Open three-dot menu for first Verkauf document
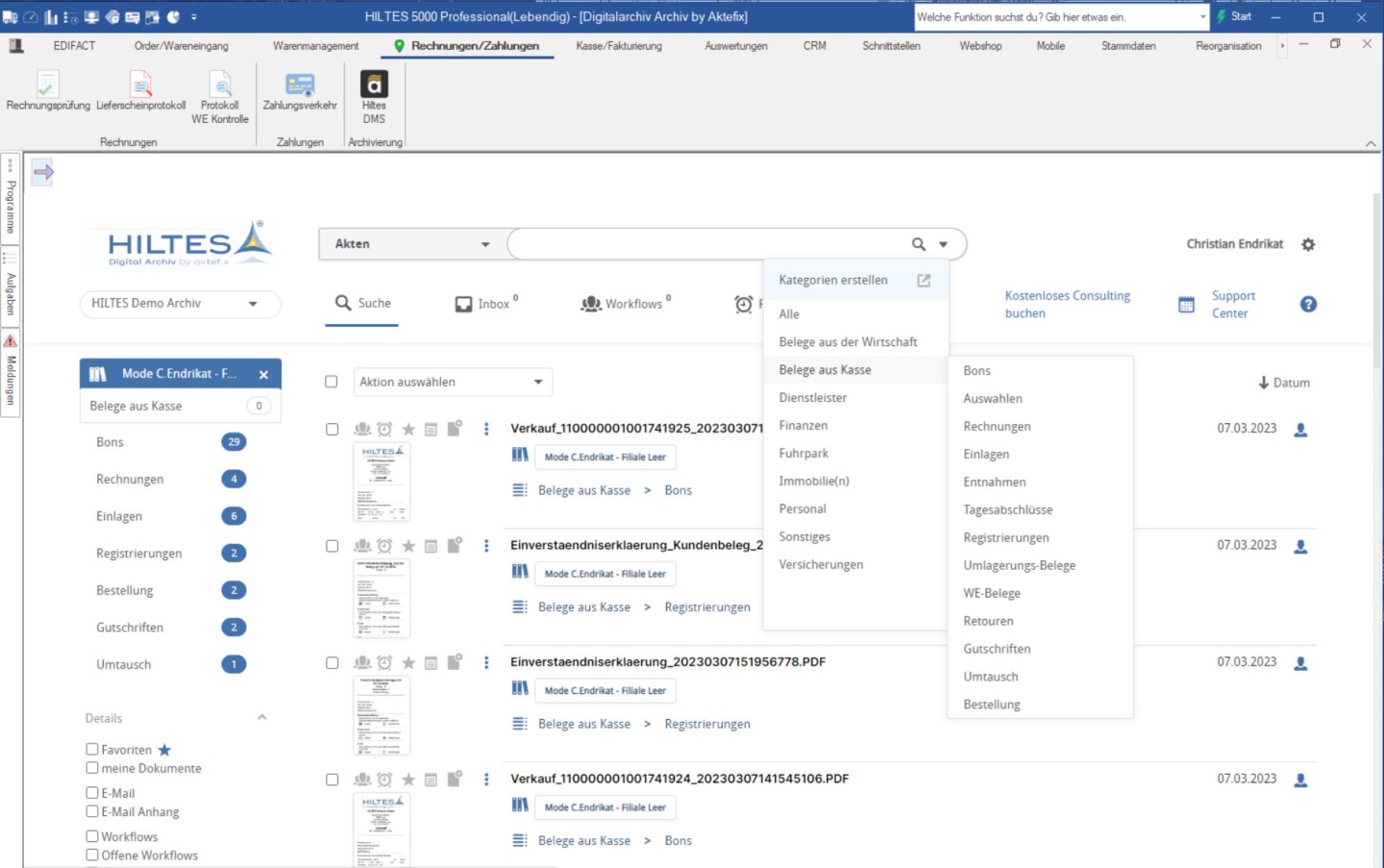The height and width of the screenshot is (868, 1384). coord(486,429)
